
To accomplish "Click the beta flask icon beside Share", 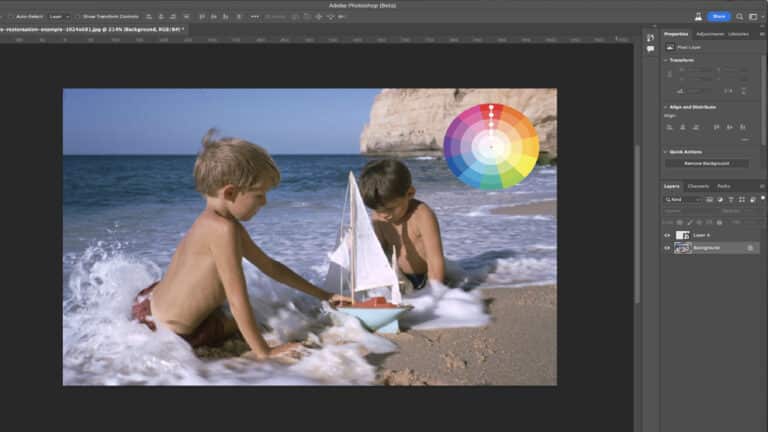I will click(x=698, y=17).
